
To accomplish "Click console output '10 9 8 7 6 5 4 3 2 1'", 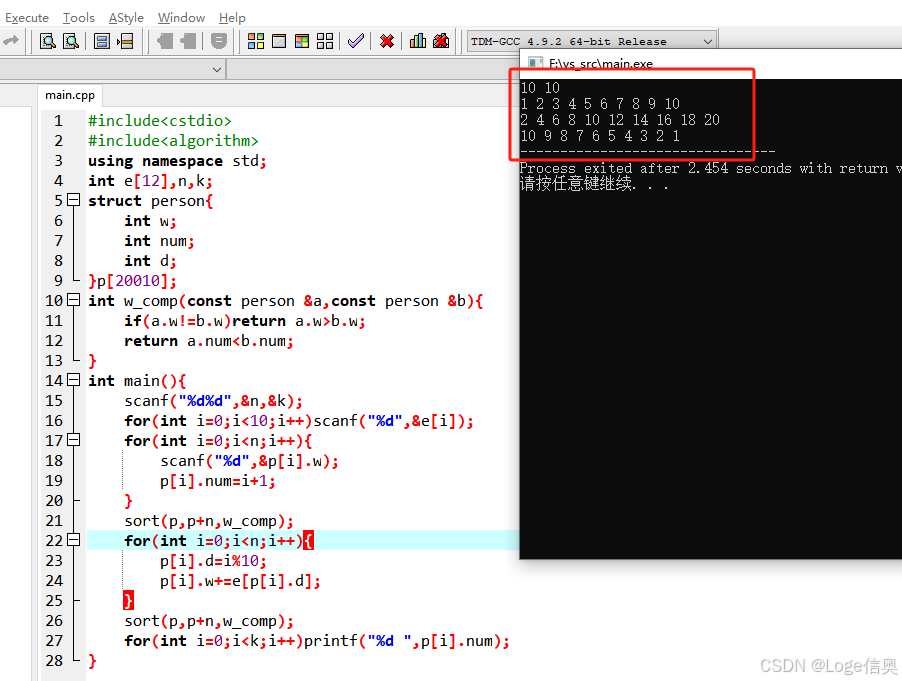I will pos(601,136).
